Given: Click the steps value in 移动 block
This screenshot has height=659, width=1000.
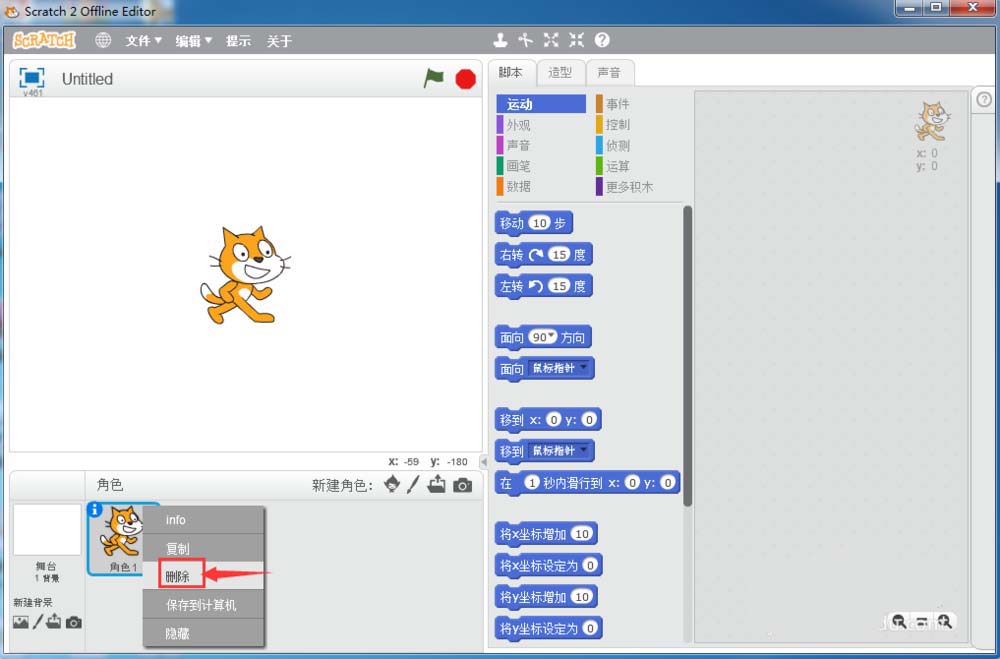Looking at the screenshot, I should click(x=540, y=223).
